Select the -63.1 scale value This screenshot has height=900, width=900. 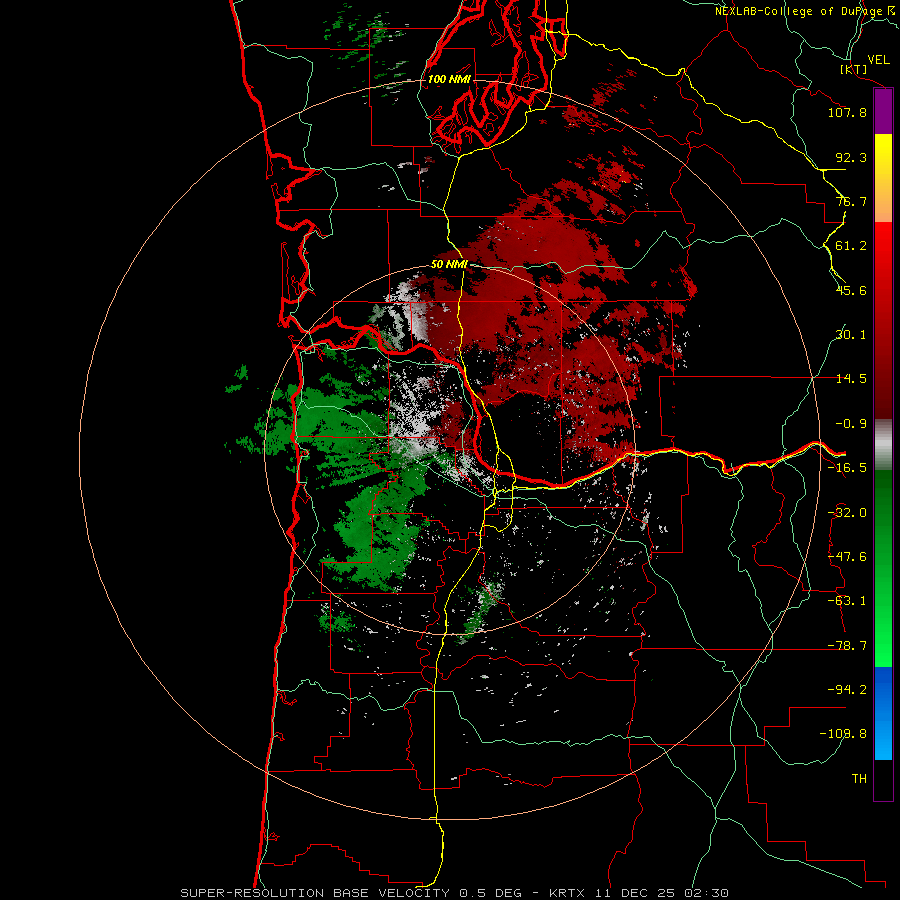click(x=847, y=601)
